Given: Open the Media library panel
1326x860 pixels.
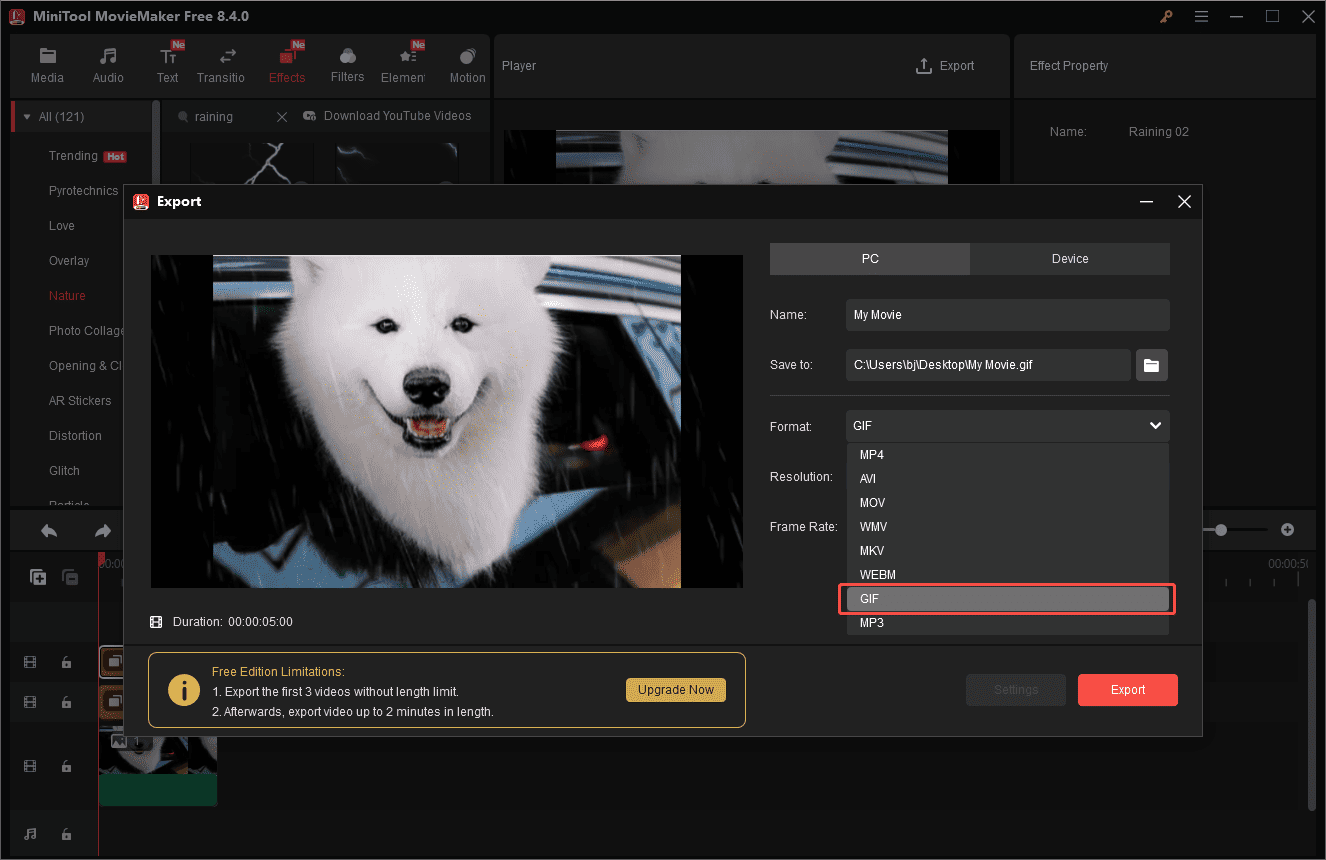Looking at the screenshot, I should pyautogui.click(x=47, y=64).
